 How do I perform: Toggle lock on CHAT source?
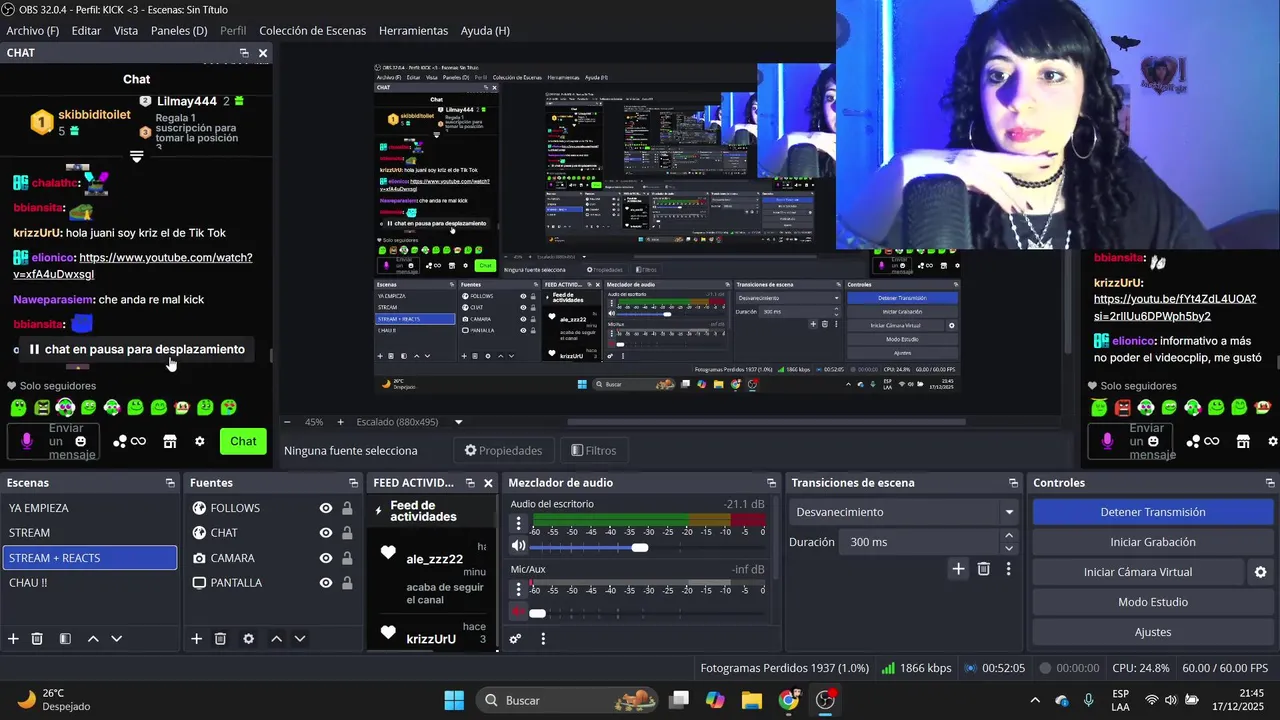click(347, 533)
